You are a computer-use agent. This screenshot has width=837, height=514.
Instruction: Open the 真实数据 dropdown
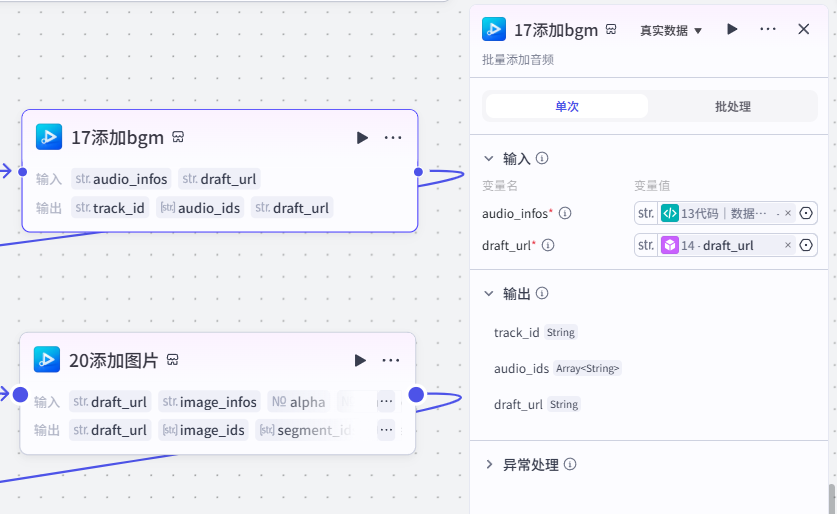click(671, 30)
